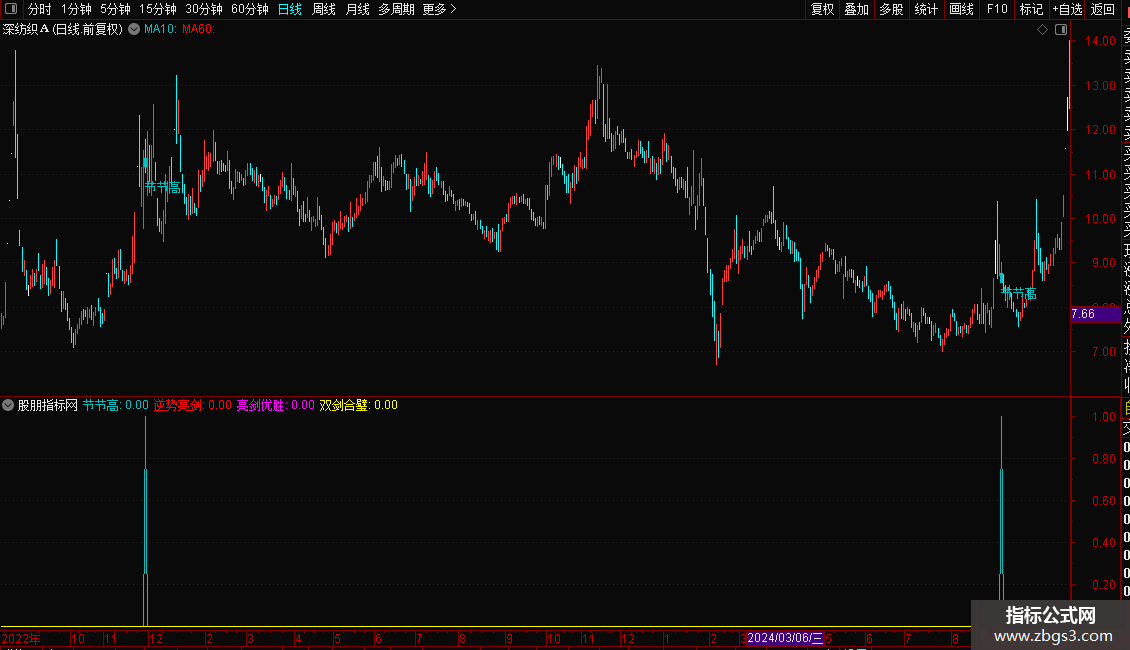Click the 2024/03/06 date marker
Viewport: 1130px width, 650px height.
pyautogui.click(x=785, y=638)
